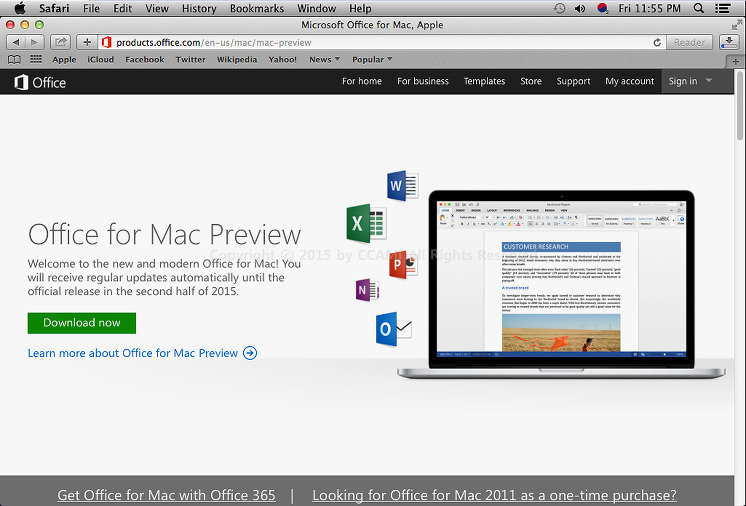The image size is (746, 506).
Task: Open the Twitter bookmark
Action: coord(190,59)
